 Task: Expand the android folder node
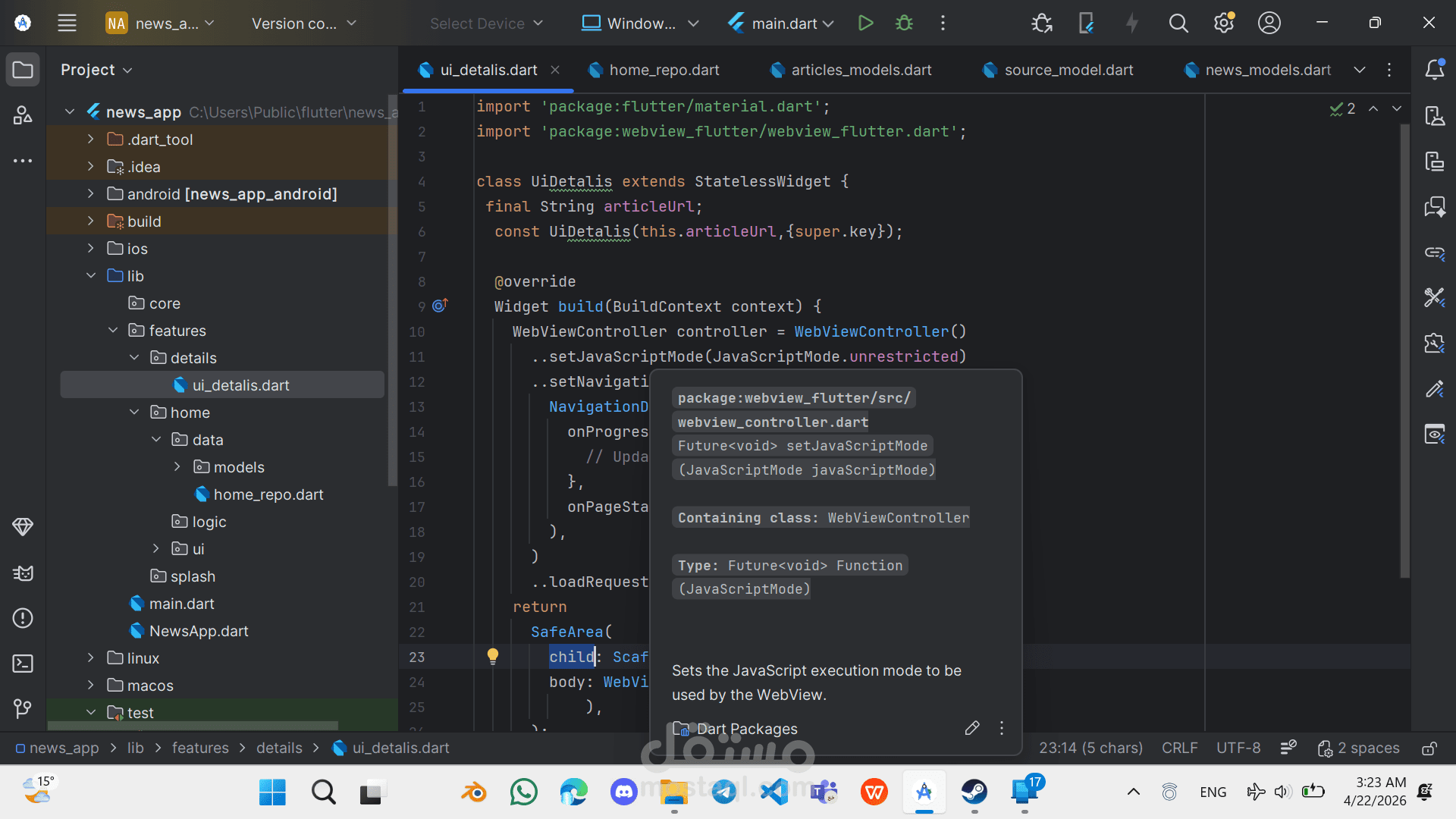[91, 194]
